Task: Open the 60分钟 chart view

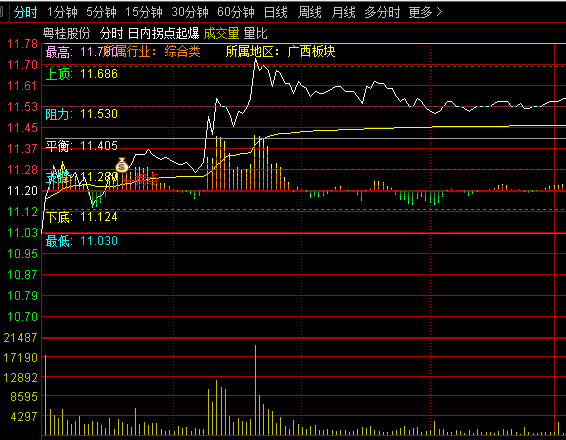Action: click(236, 12)
